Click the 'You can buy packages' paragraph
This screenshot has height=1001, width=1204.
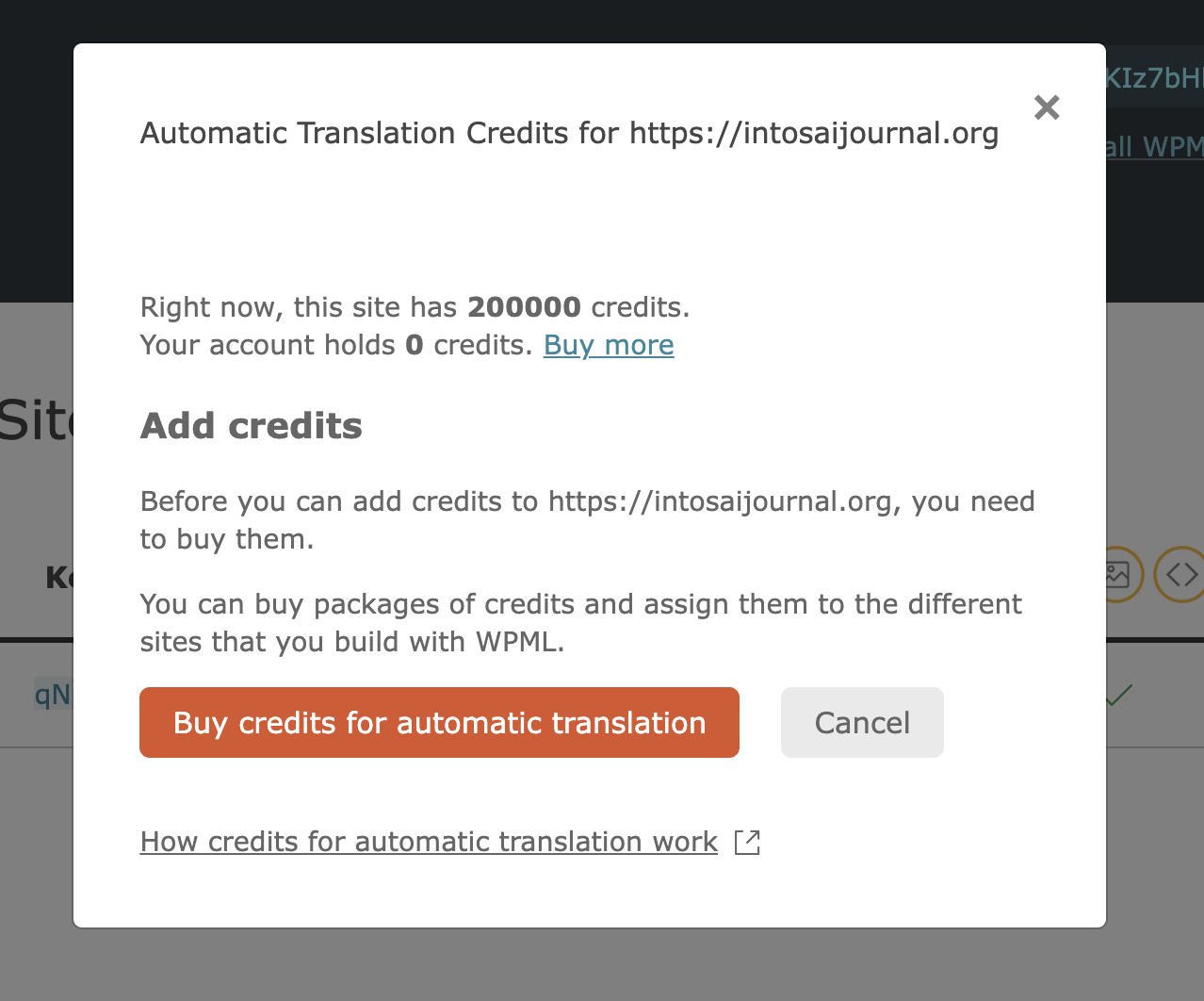tap(580, 622)
